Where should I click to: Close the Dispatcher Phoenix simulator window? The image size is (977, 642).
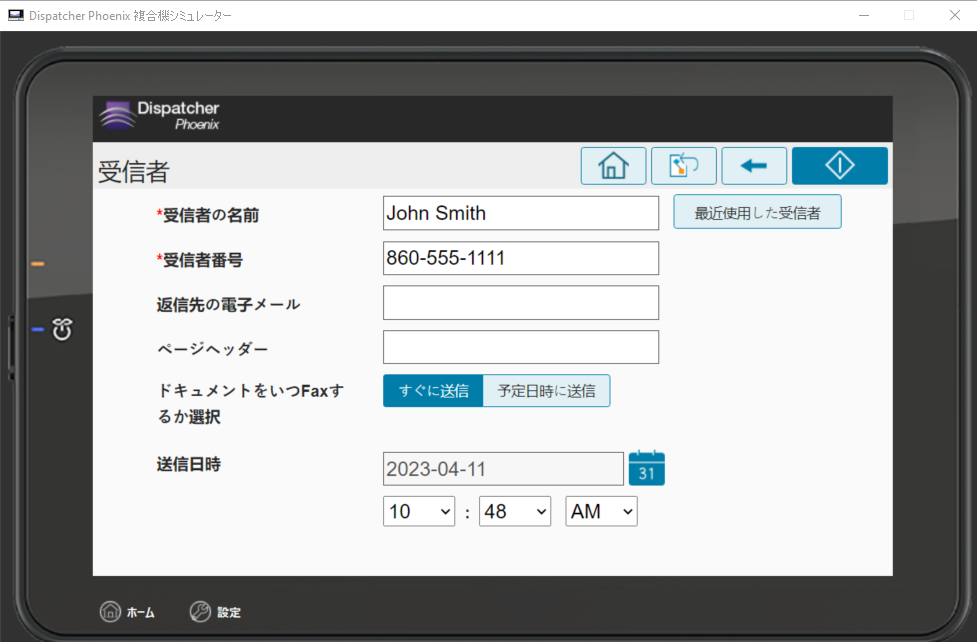tap(955, 15)
